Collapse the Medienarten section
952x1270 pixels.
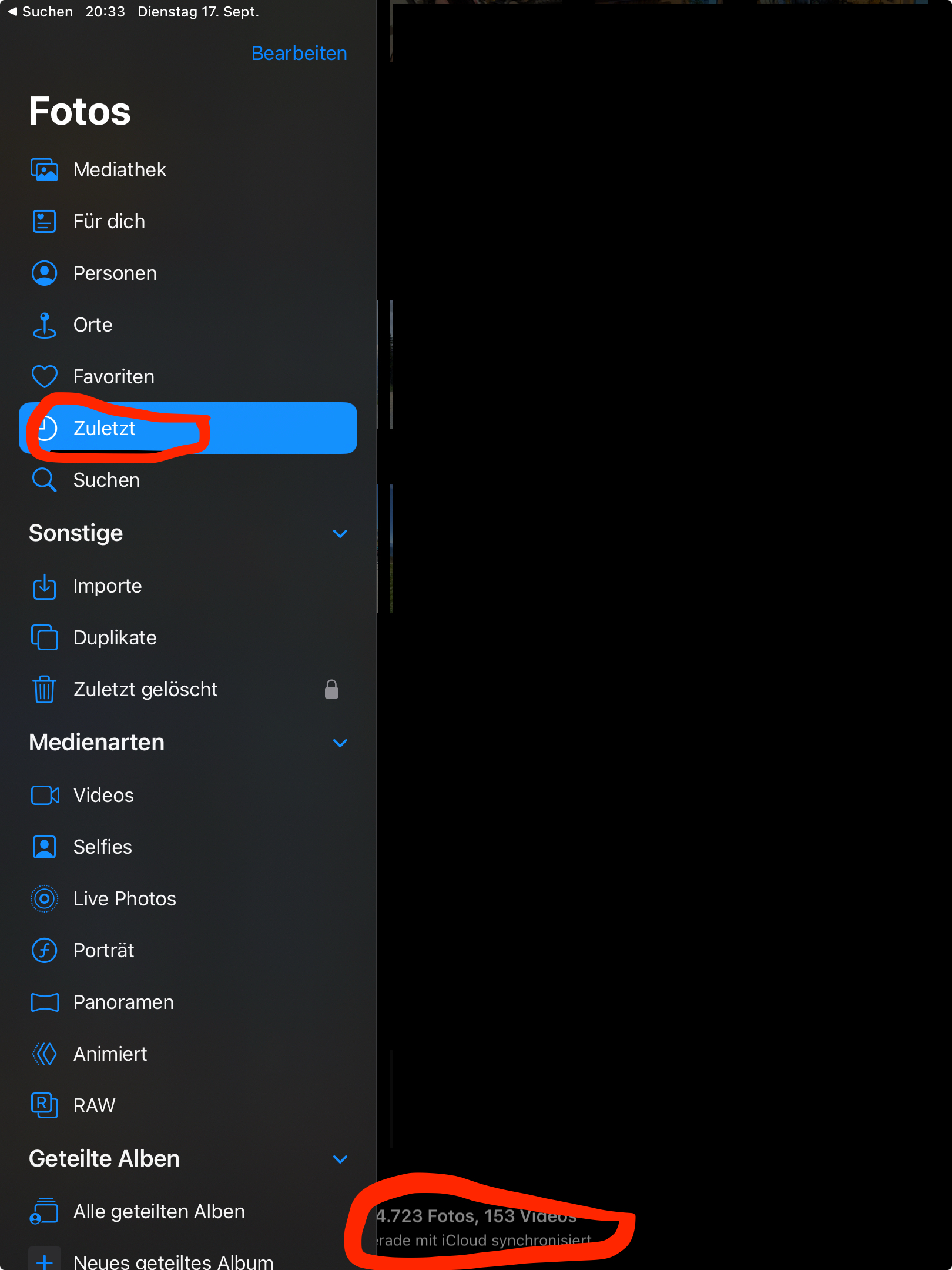[340, 743]
